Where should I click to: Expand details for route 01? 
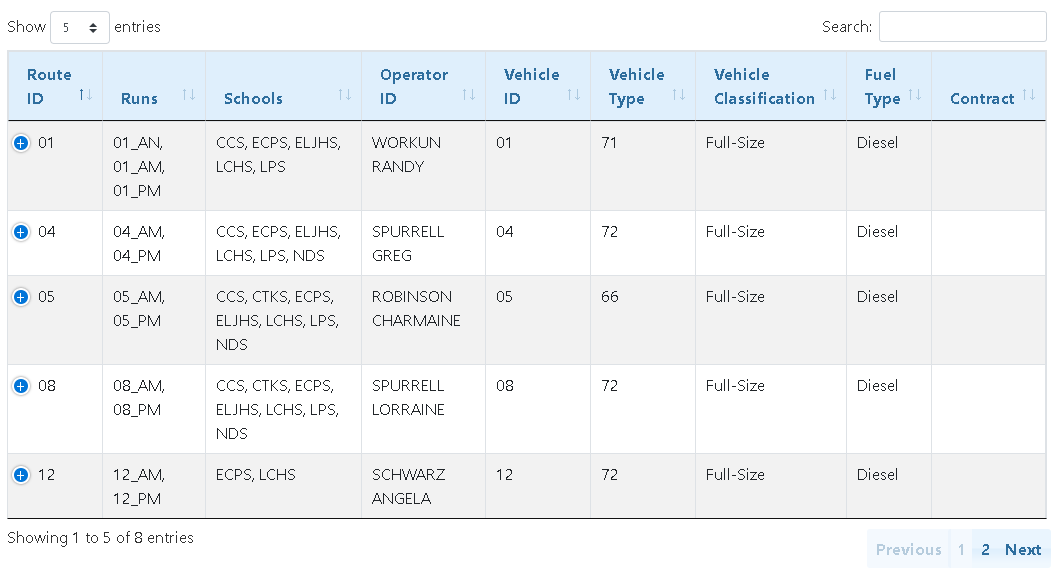point(21,143)
